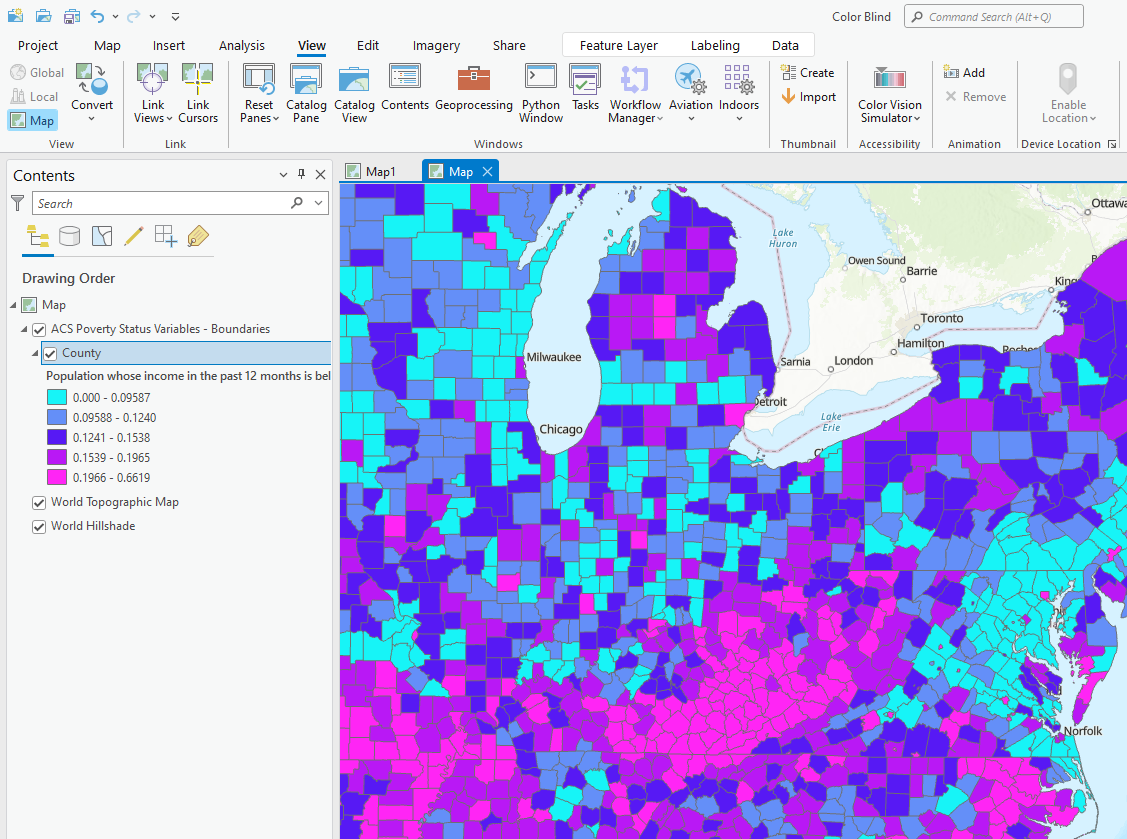Switch to the Imagery ribbon tab
The width and height of the screenshot is (1127, 839).
pyautogui.click(x=436, y=45)
